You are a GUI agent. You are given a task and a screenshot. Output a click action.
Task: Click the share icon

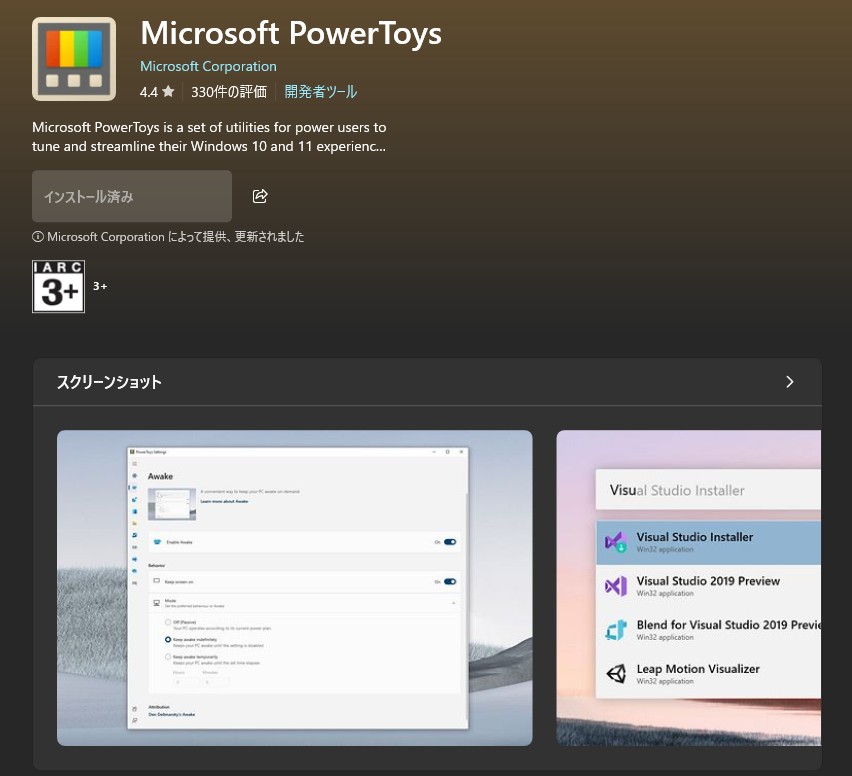tap(260, 196)
